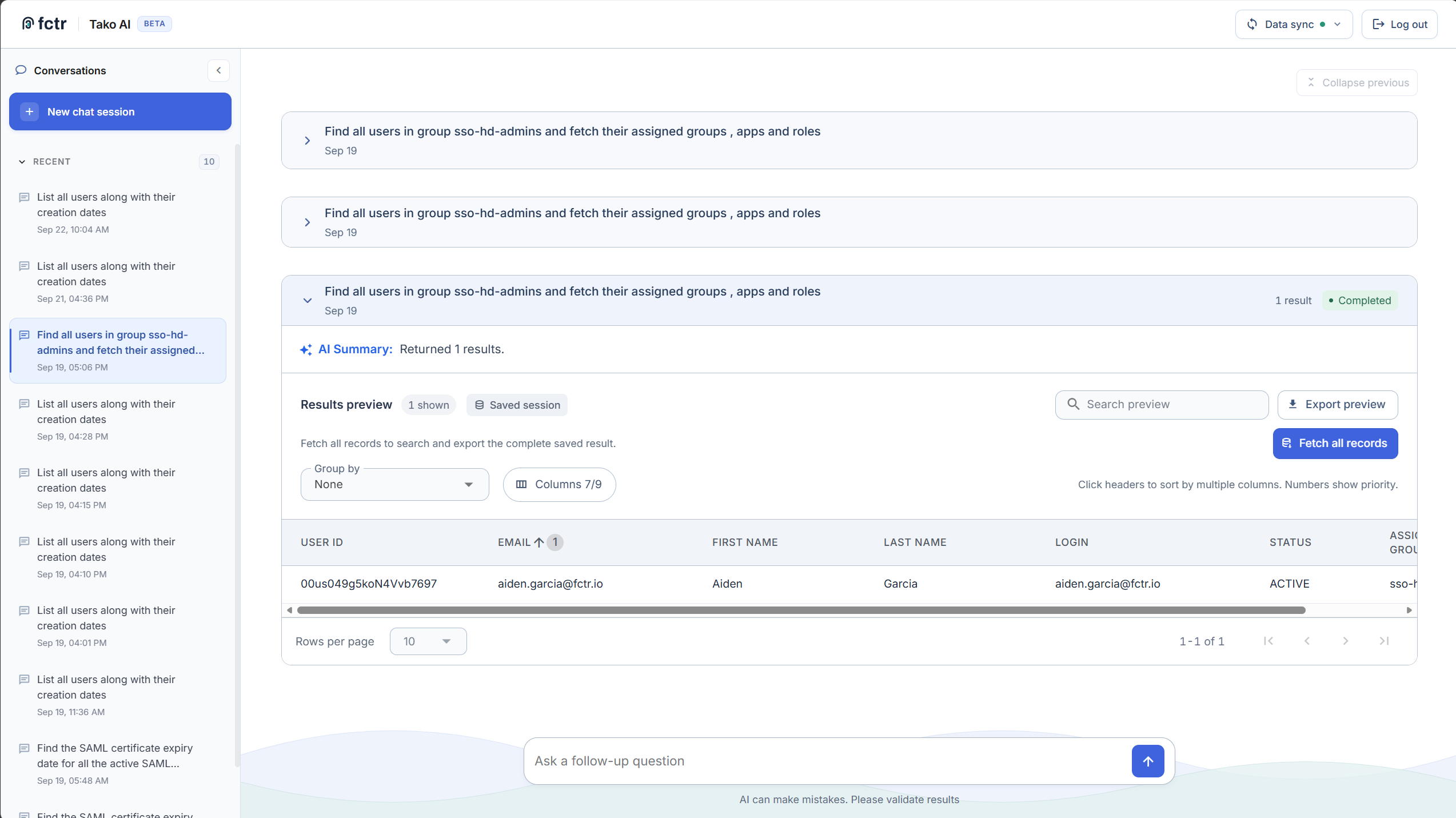Click the EMAIL ascending sort arrow
Screen dimensions: 1456x818
pyautogui.click(x=538, y=542)
